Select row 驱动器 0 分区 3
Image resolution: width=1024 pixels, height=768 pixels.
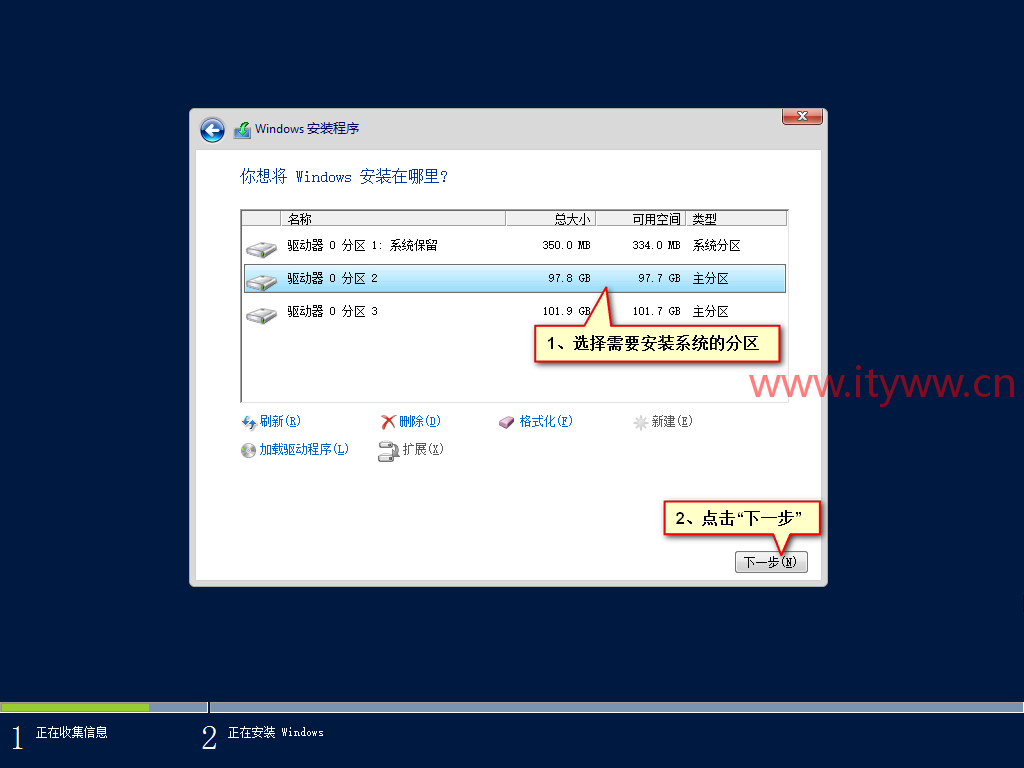point(515,312)
